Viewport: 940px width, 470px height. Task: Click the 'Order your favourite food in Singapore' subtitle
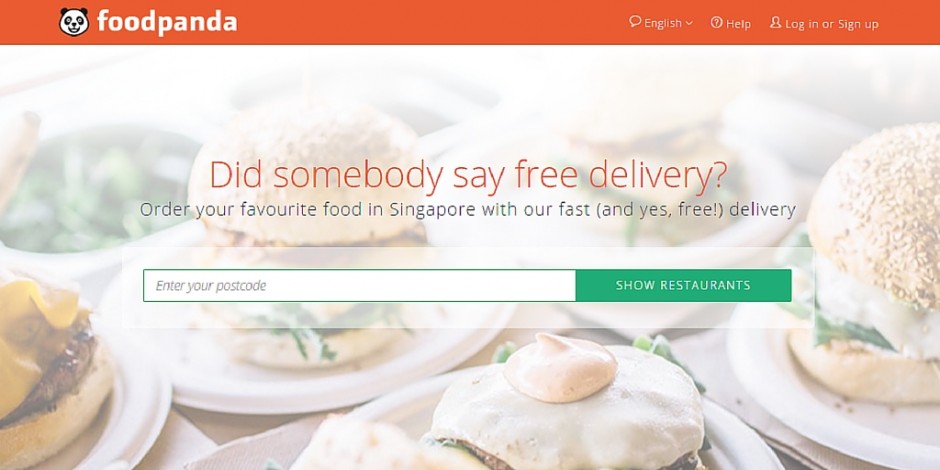click(468, 210)
